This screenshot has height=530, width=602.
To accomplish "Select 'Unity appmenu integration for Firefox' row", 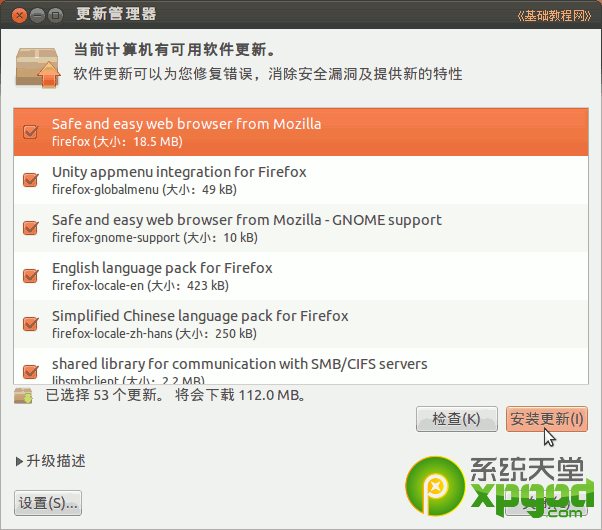I will [301, 180].
